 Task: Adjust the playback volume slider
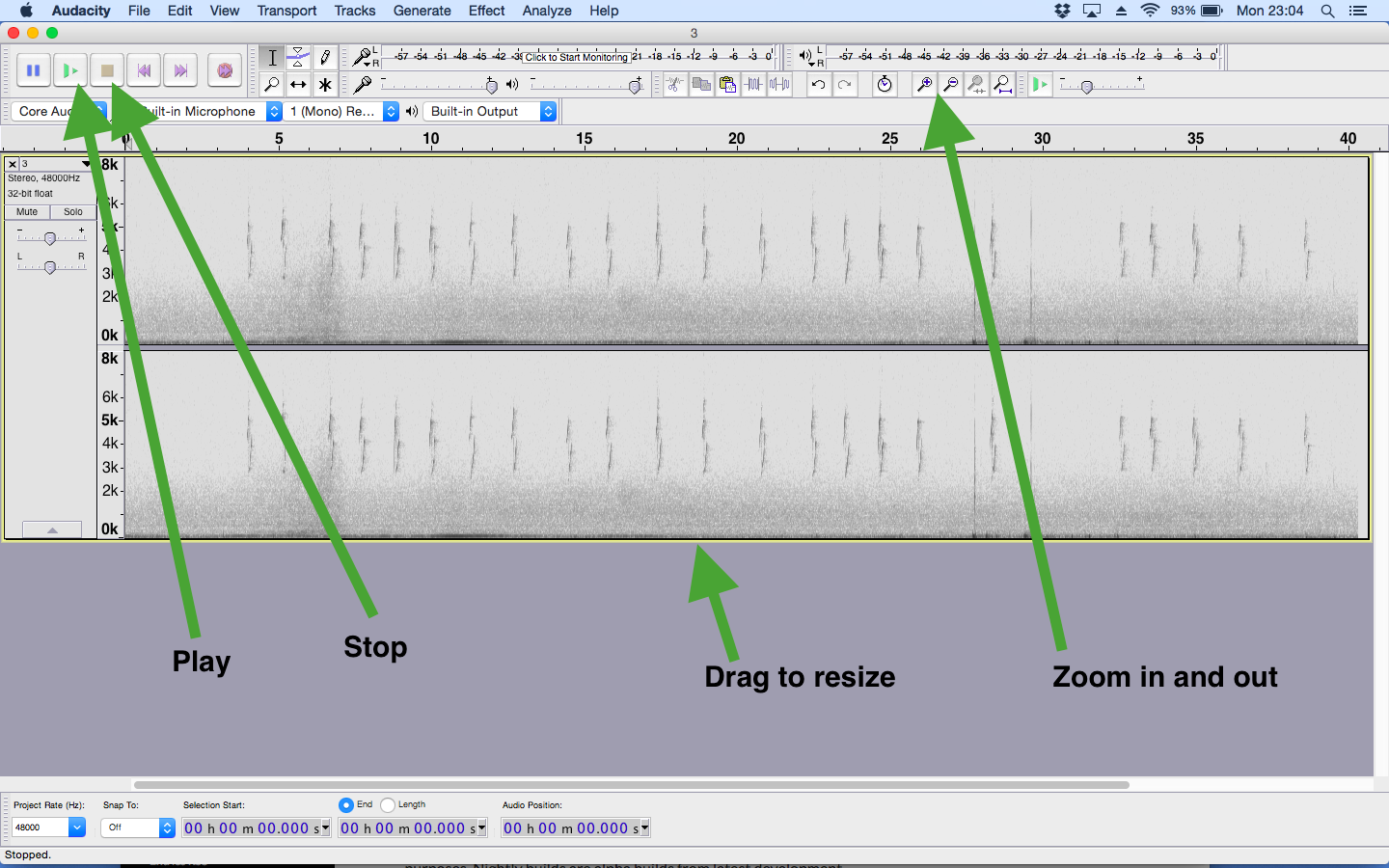[x=635, y=86]
